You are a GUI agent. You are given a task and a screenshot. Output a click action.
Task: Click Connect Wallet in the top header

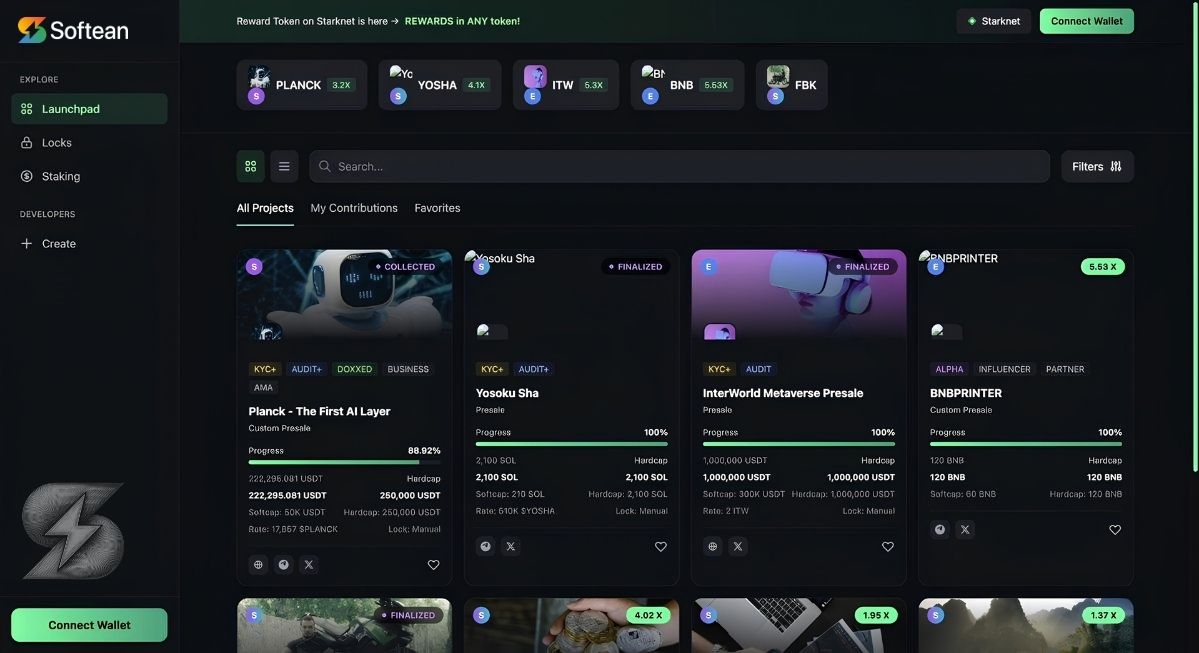(1087, 21)
